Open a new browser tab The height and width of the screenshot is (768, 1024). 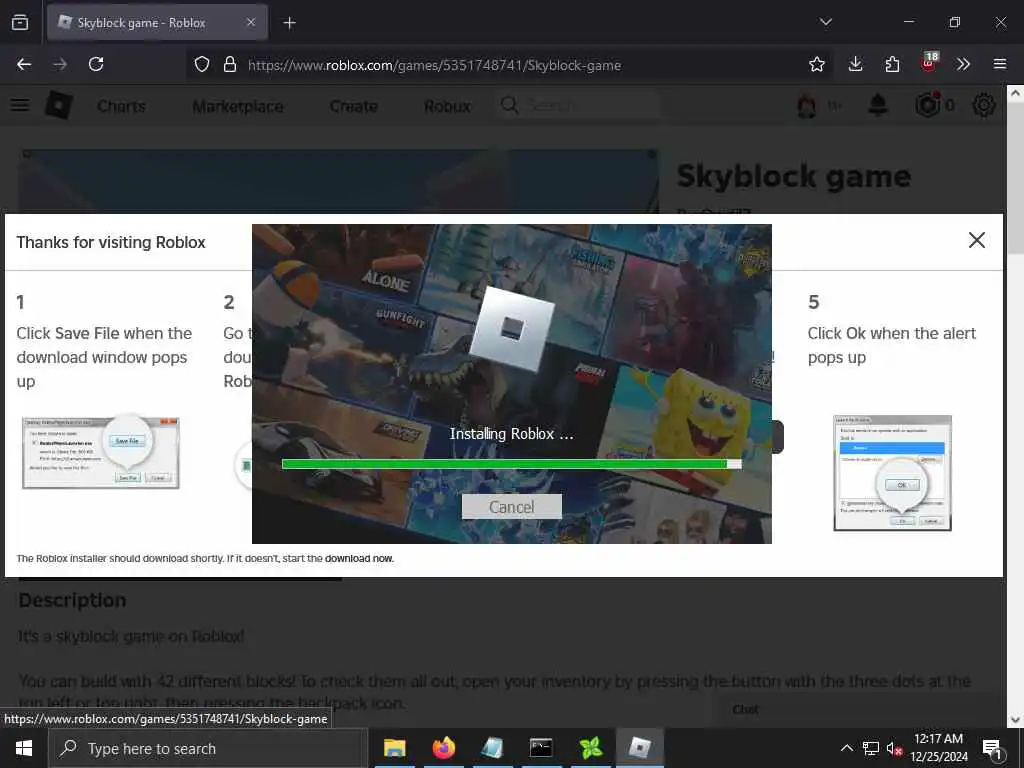click(x=289, y=23)
